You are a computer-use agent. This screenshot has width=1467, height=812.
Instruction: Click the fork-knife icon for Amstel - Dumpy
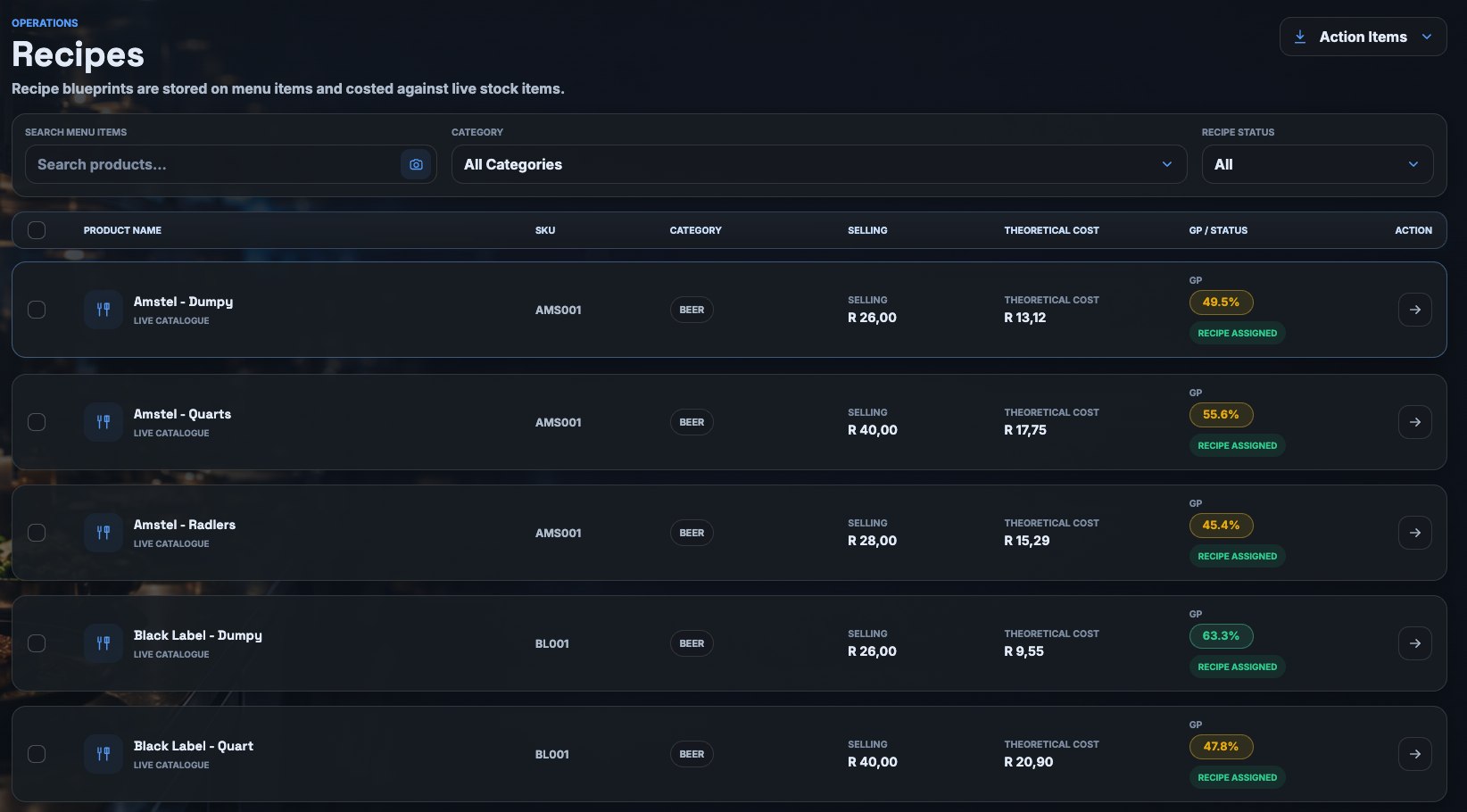click(x=104, y=310)
